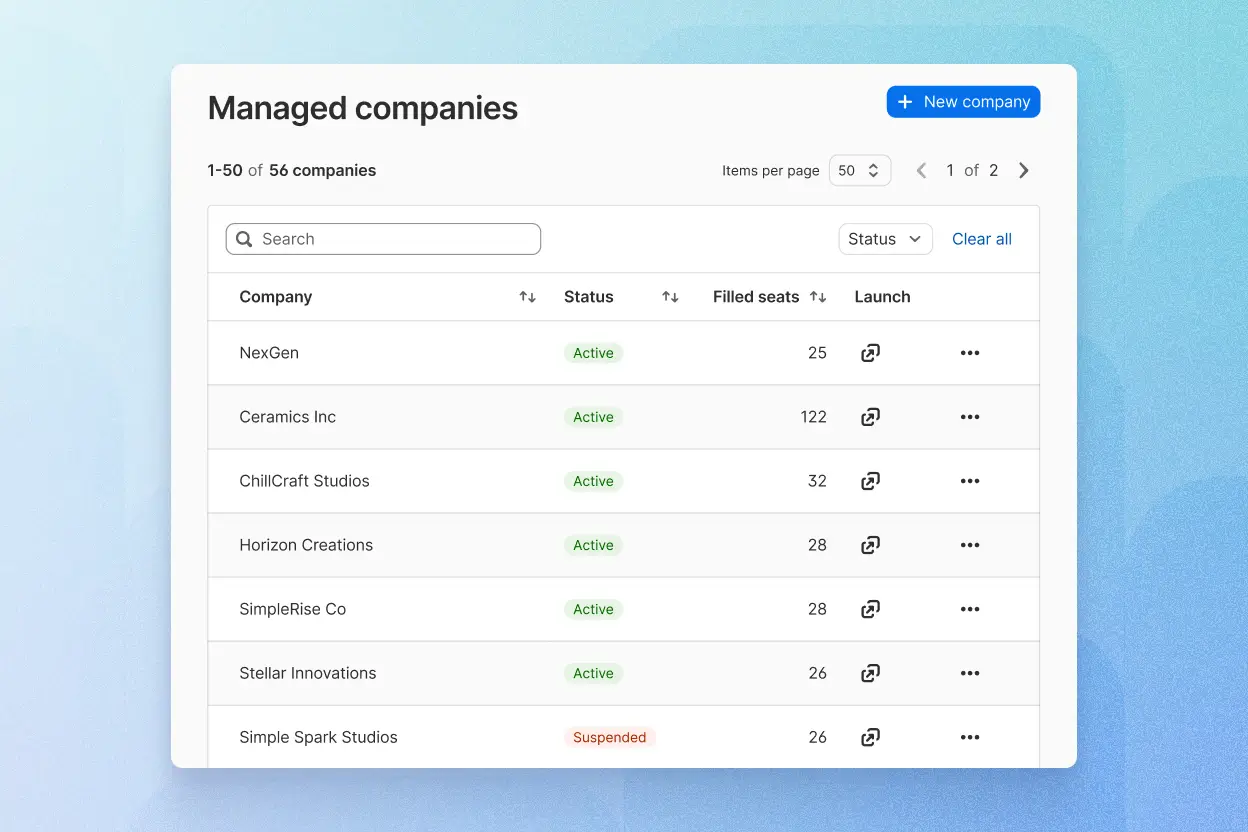
Task: Launch Simple Spark Studios
Action: point(870,737)
